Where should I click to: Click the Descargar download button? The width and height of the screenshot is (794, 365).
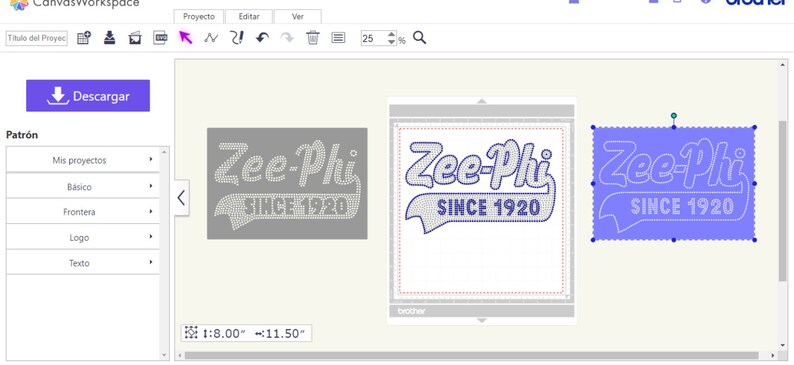(88, 96)
